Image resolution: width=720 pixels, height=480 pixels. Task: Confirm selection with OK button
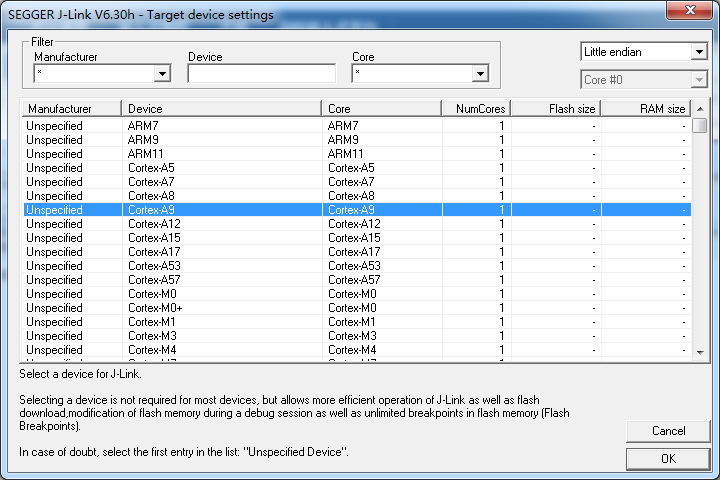click(x=668, y=459)
